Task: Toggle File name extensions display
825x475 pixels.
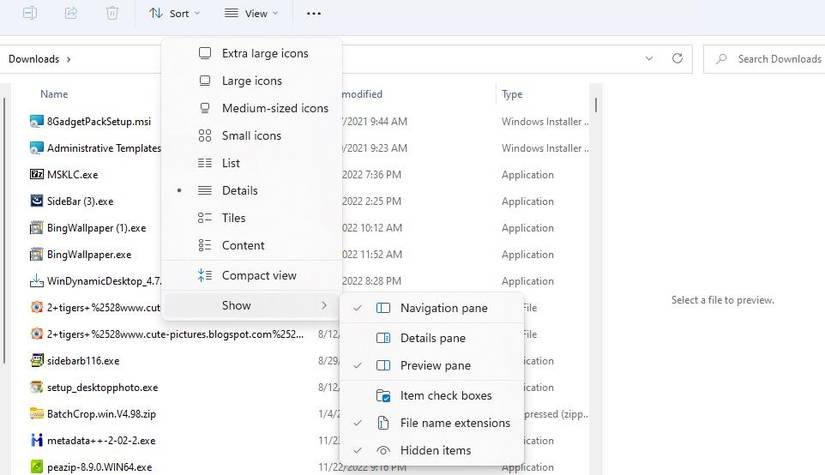Action: (x=455, y=423)
